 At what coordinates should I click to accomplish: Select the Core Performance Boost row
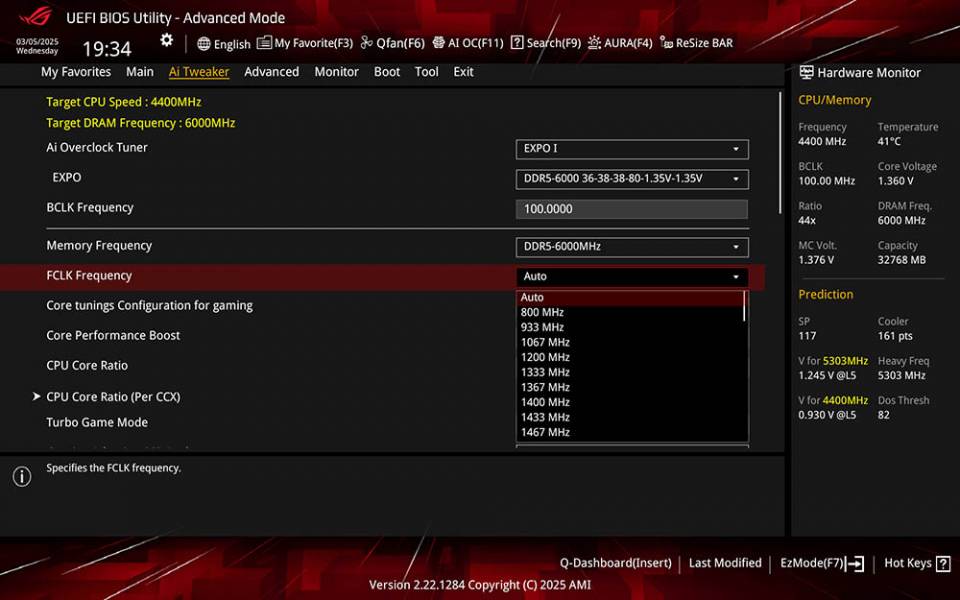(113, 336)
